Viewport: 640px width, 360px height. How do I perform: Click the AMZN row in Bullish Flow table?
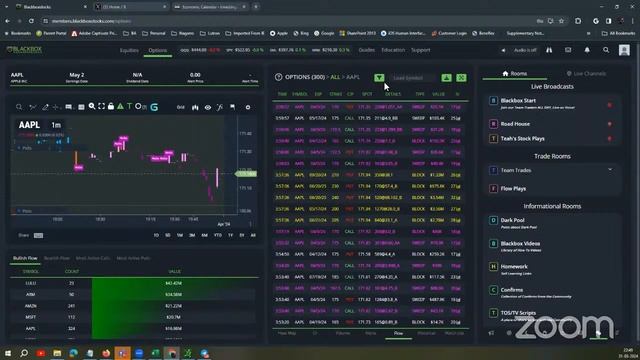pyautogui.click(x=134, y=306)
